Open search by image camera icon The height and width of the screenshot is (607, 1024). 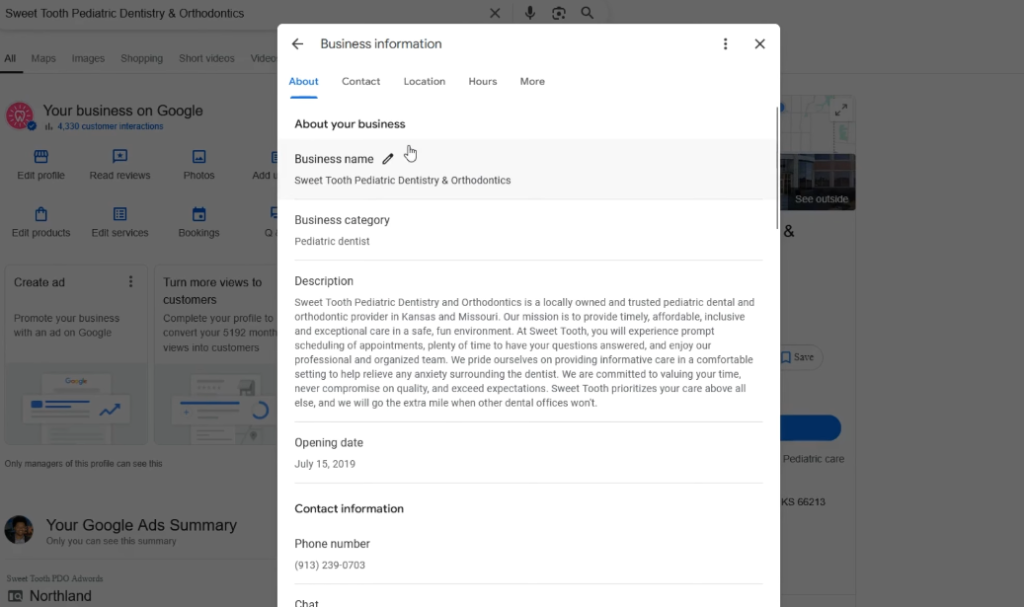(558, 13)
